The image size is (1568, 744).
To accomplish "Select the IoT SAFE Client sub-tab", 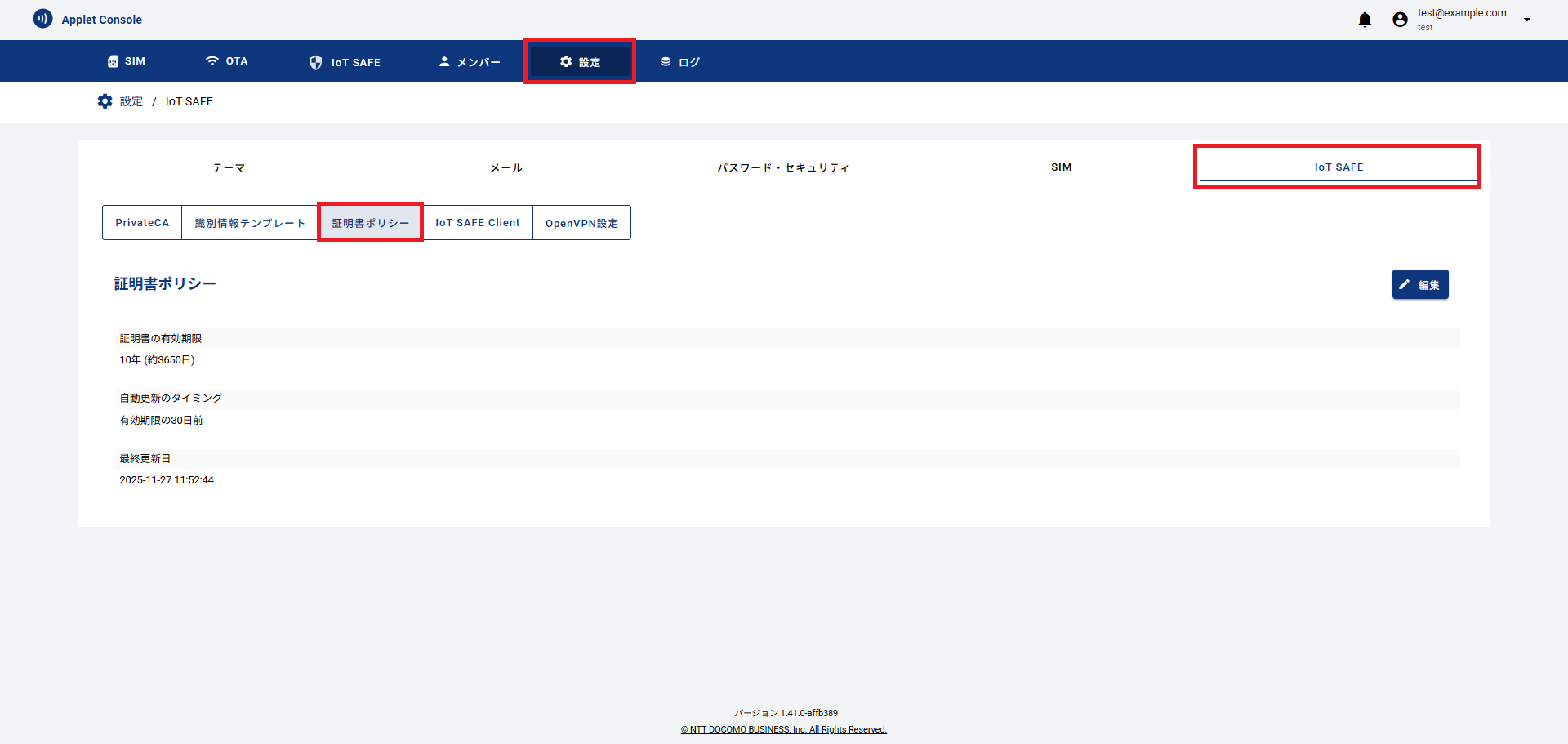I will click(x=477, y=222).
